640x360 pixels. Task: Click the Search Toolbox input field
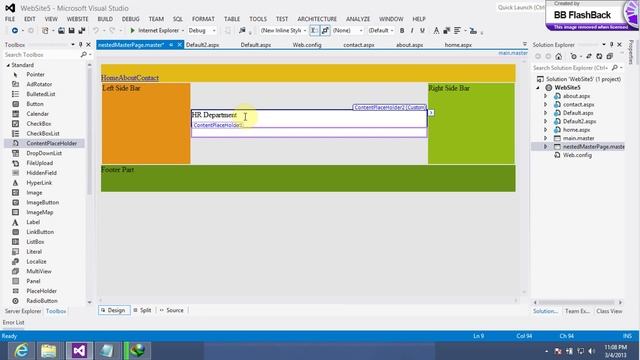[x=42, y=55]
